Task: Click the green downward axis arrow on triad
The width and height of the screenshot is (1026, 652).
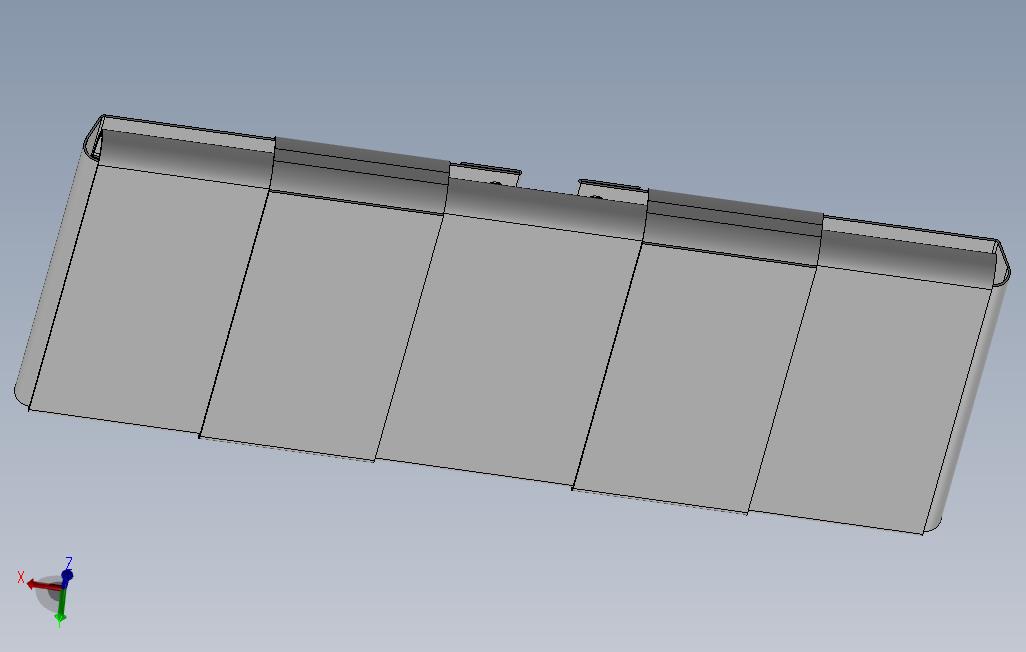Action: 61,606
